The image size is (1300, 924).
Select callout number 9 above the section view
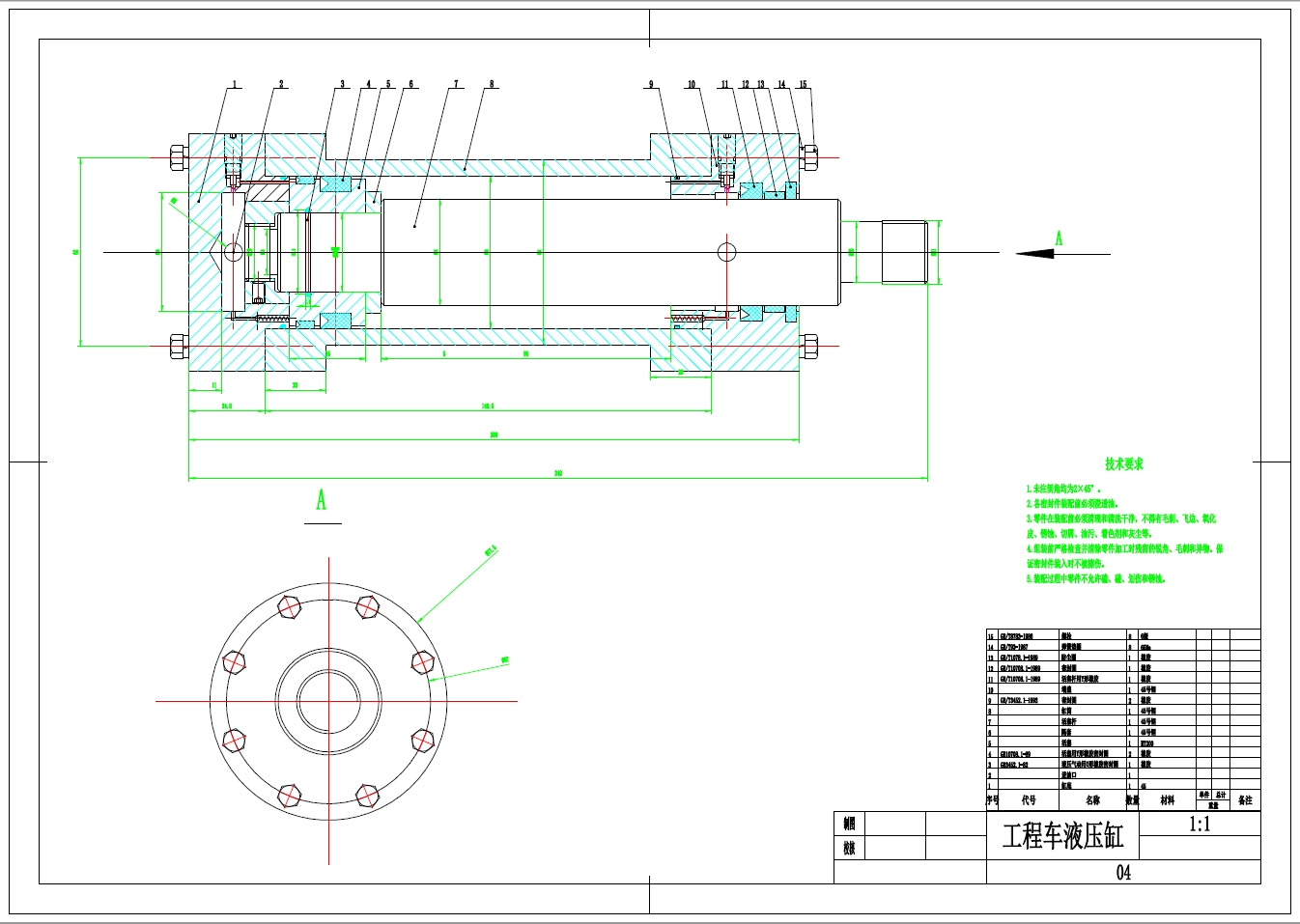coord(651,84)
